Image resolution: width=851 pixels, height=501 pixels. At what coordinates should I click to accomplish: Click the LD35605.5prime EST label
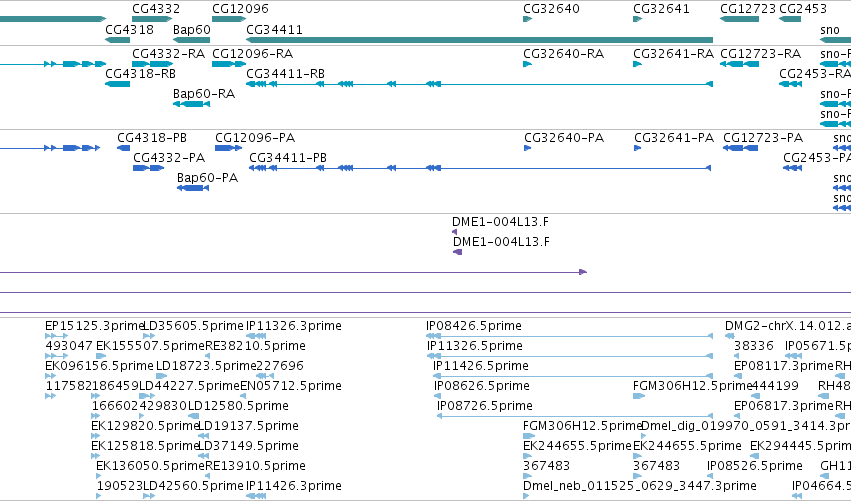193,326
